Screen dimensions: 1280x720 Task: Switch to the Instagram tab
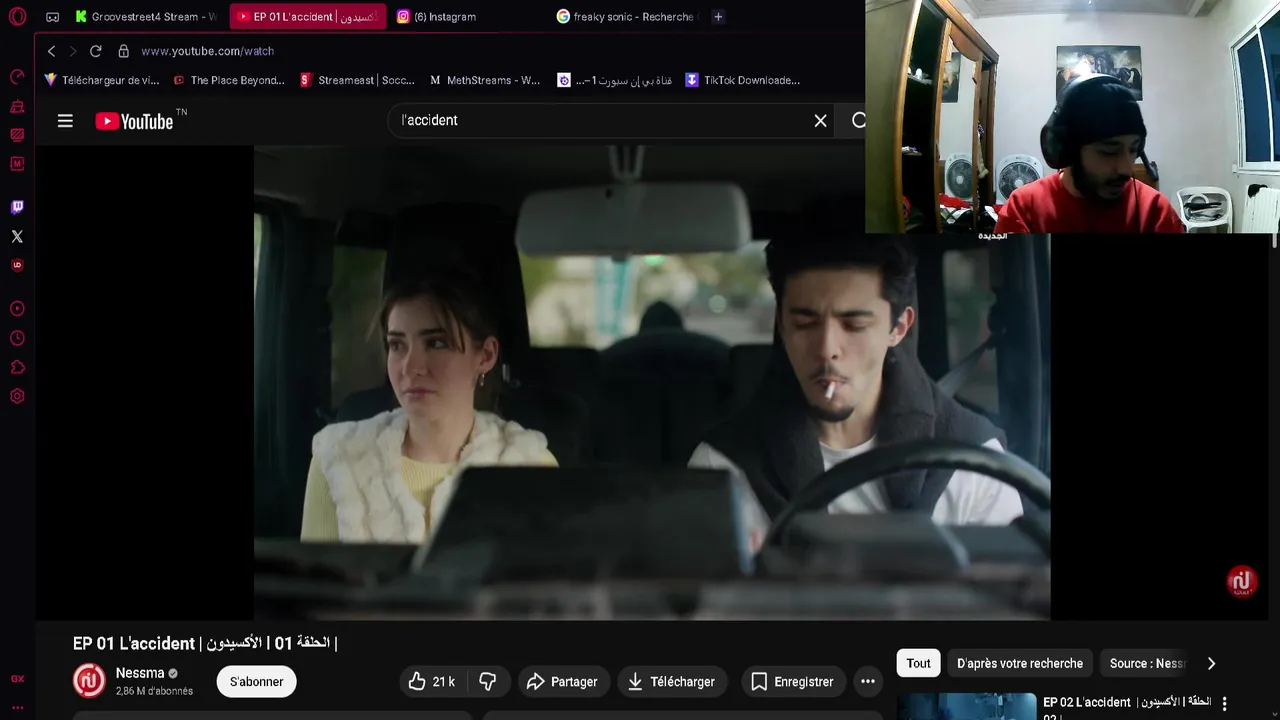pyautogui.click(x=466, y=17)
